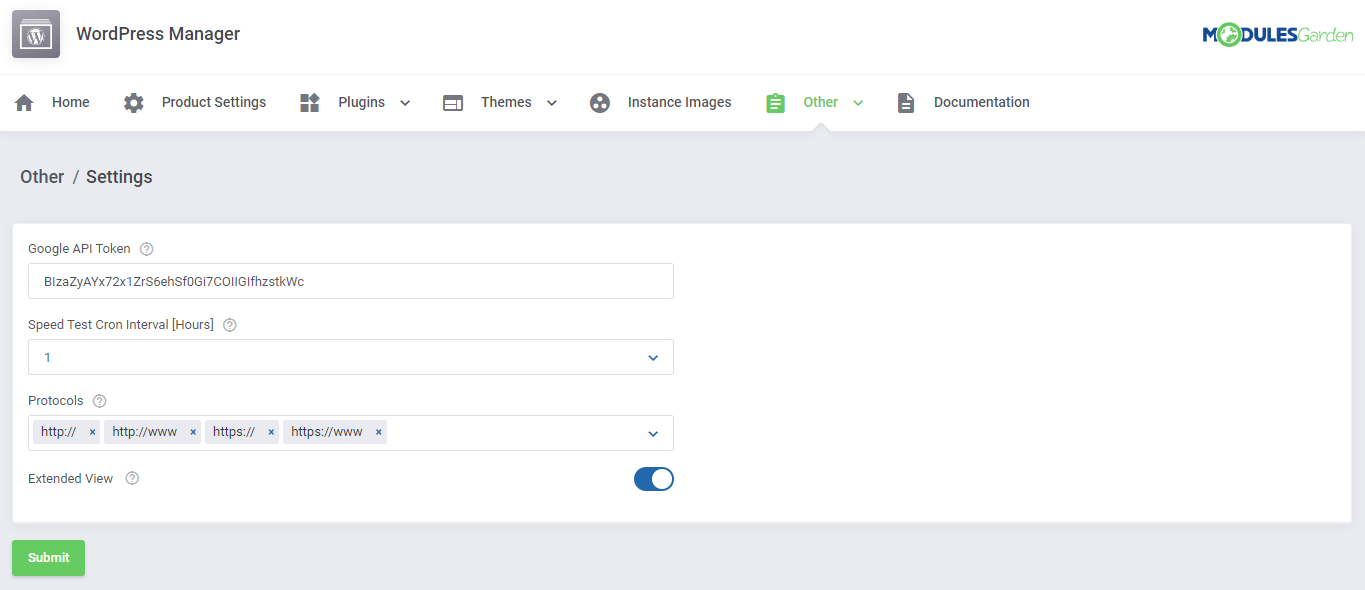Click the Product Settings gear icon
Image resolution: width=1365 pixels, height=590 pixels.
[x=134, y=103]
